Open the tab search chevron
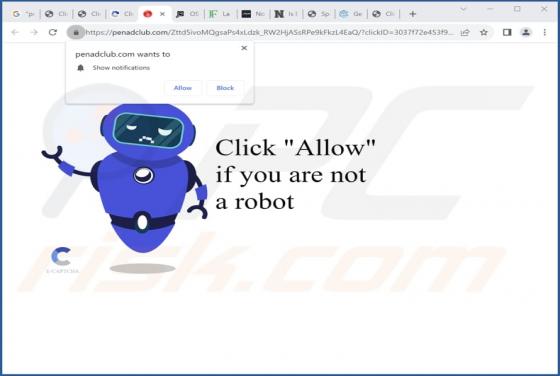 coord(463,9)
